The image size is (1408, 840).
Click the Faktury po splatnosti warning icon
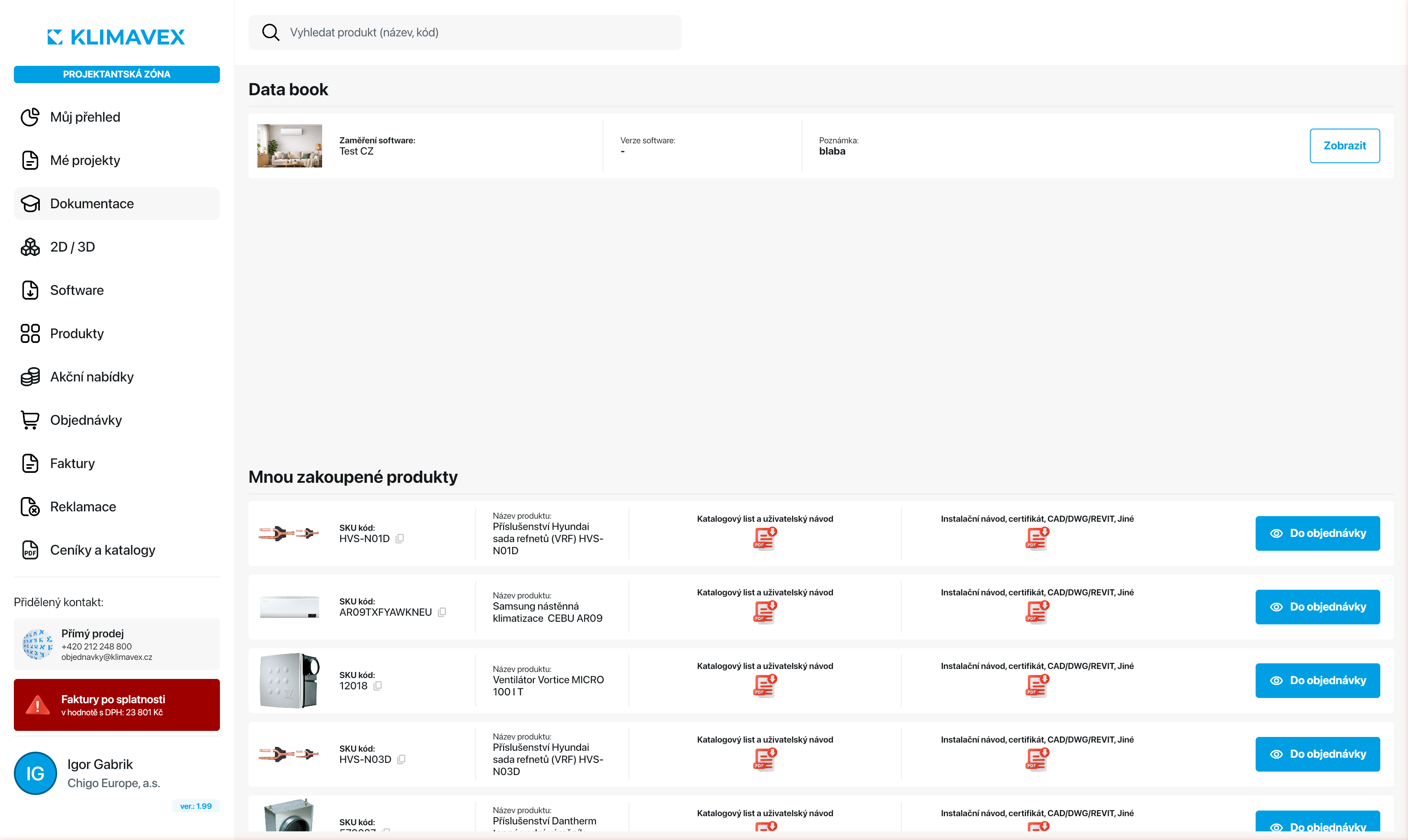[38, 705]
